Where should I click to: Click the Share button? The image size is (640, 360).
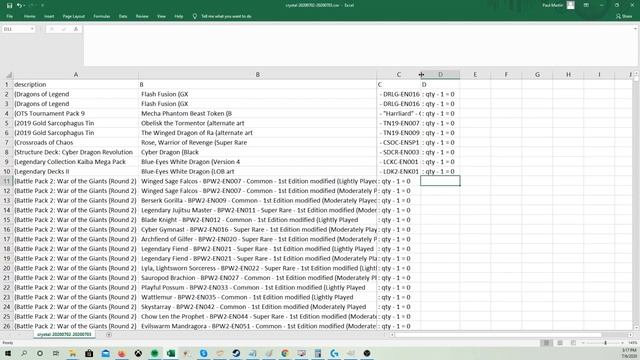click(x=624, y=16)
